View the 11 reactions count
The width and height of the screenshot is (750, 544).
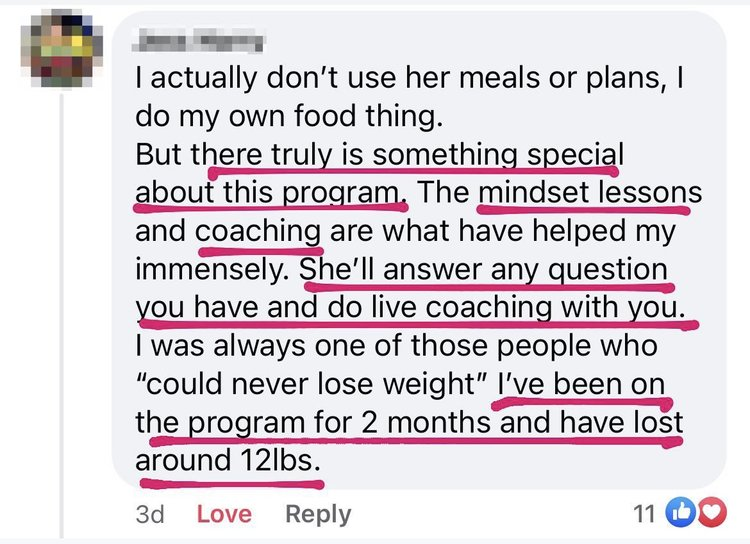[646, 514]
